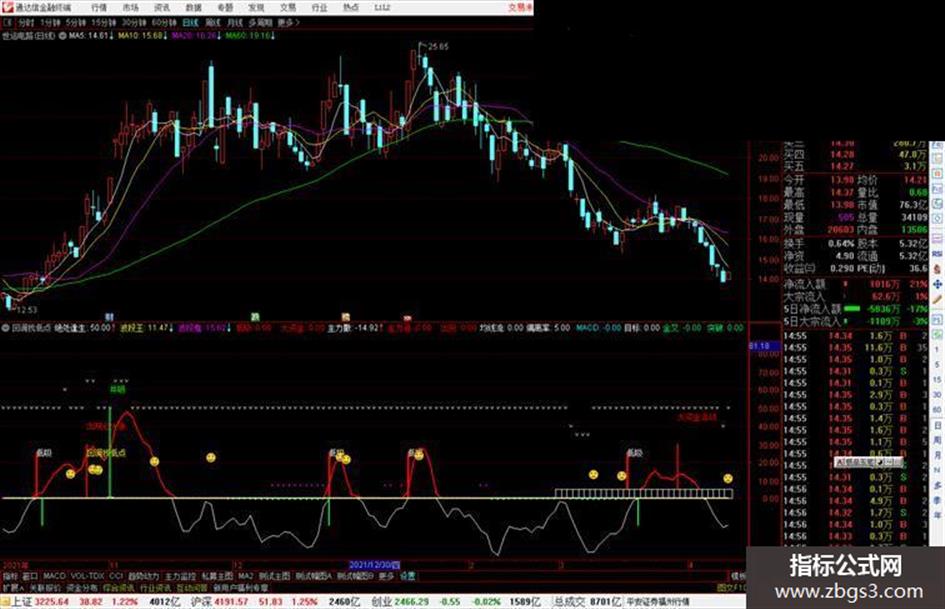Screen dimensions: 945x609
Task: Click the 上证 3225.64 index in status bar
Action: pos(40,602)
